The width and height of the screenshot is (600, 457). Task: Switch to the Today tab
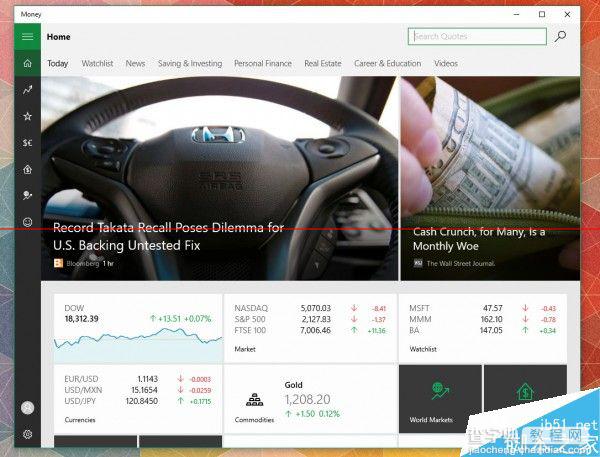tap(58, 64)
